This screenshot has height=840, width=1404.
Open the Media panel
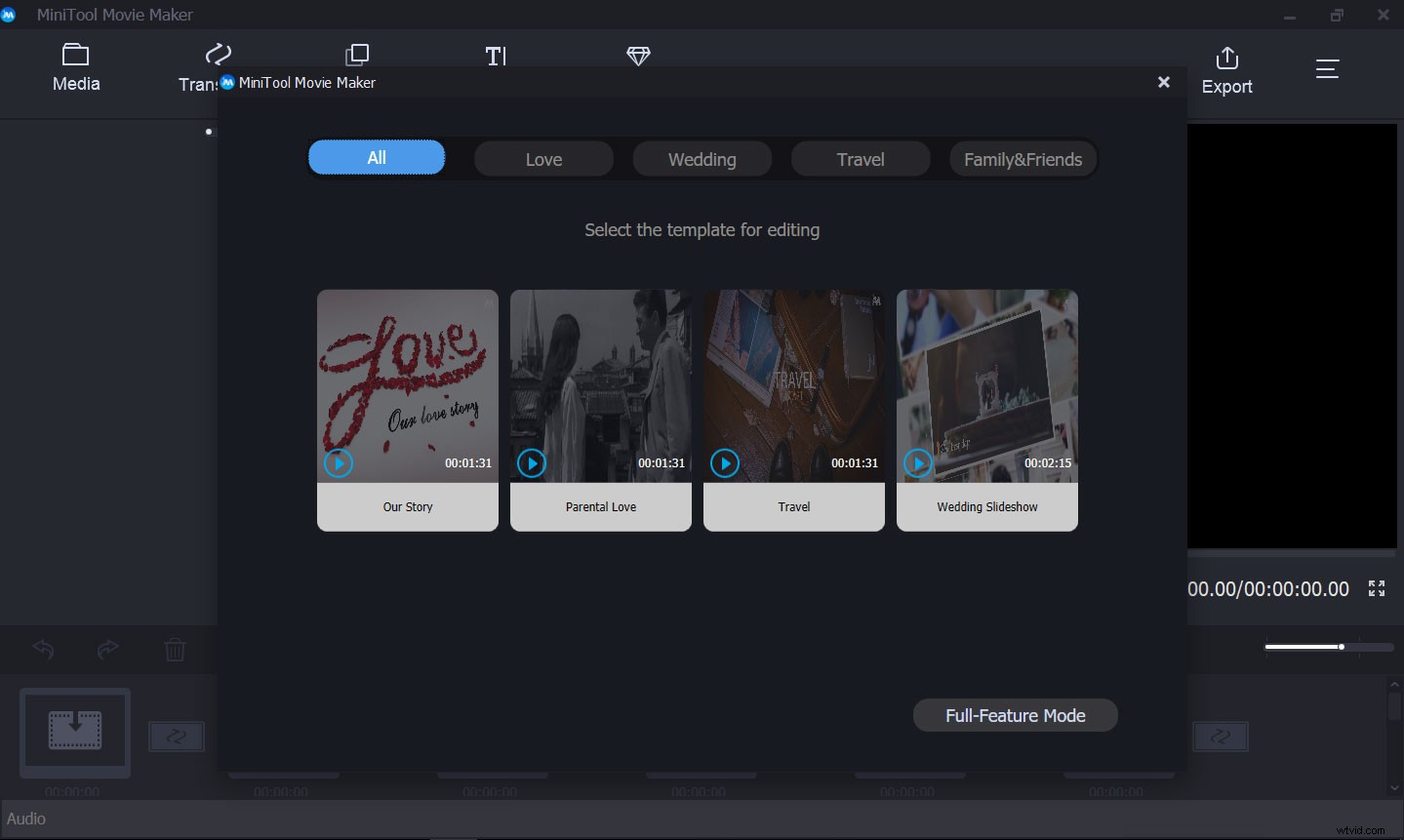pyautogui.click(x=75, y=66)
